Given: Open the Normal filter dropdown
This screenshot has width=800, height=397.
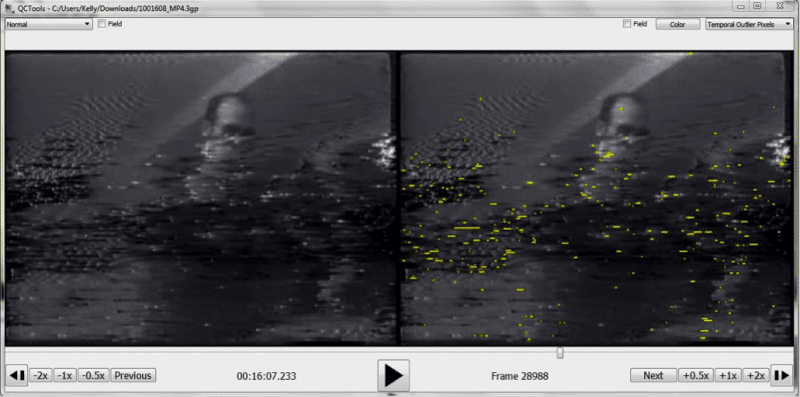Looking at the screenshot, I should (48, 24).
